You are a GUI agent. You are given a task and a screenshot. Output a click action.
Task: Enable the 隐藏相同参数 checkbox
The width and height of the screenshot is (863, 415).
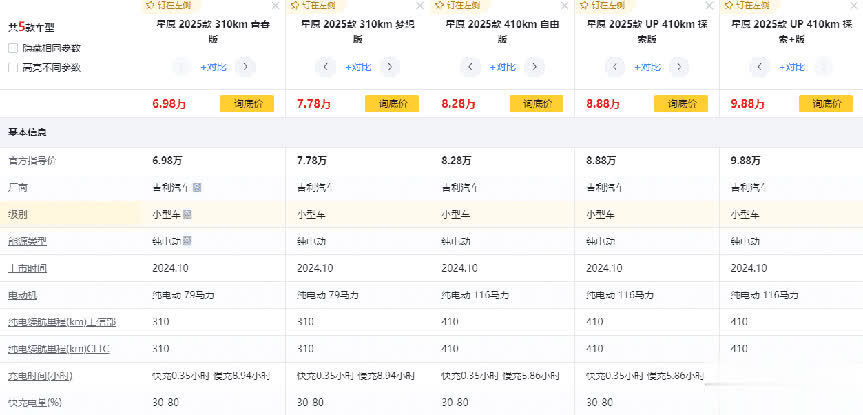click(x=13, y=47)
